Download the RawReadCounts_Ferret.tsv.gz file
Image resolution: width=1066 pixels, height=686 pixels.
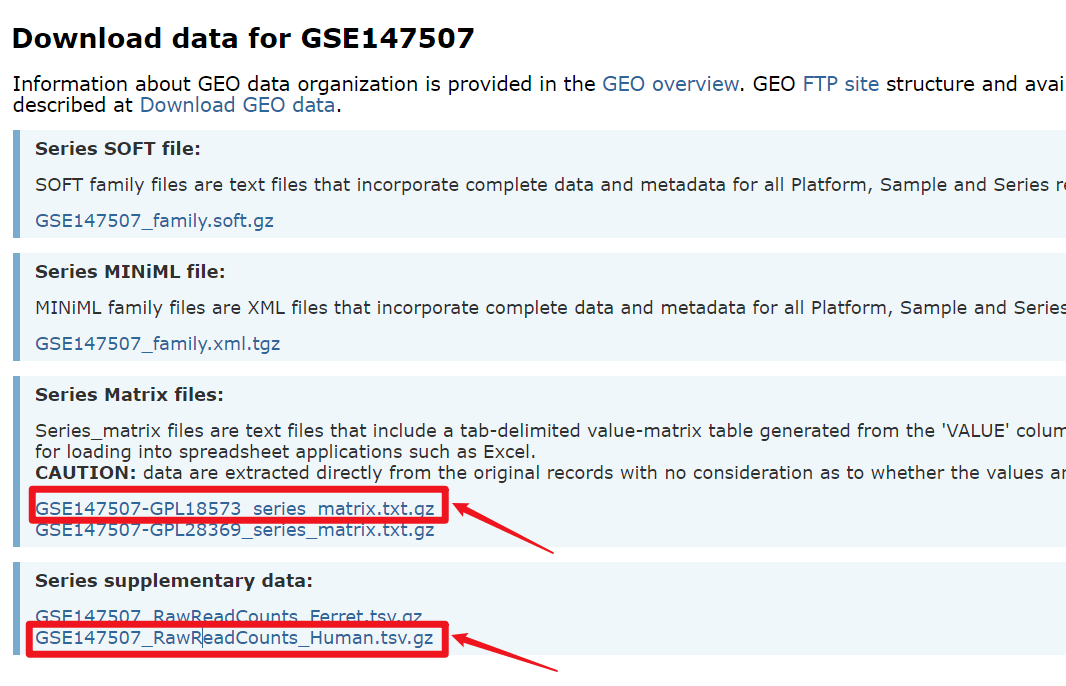(x=228, y=616)
